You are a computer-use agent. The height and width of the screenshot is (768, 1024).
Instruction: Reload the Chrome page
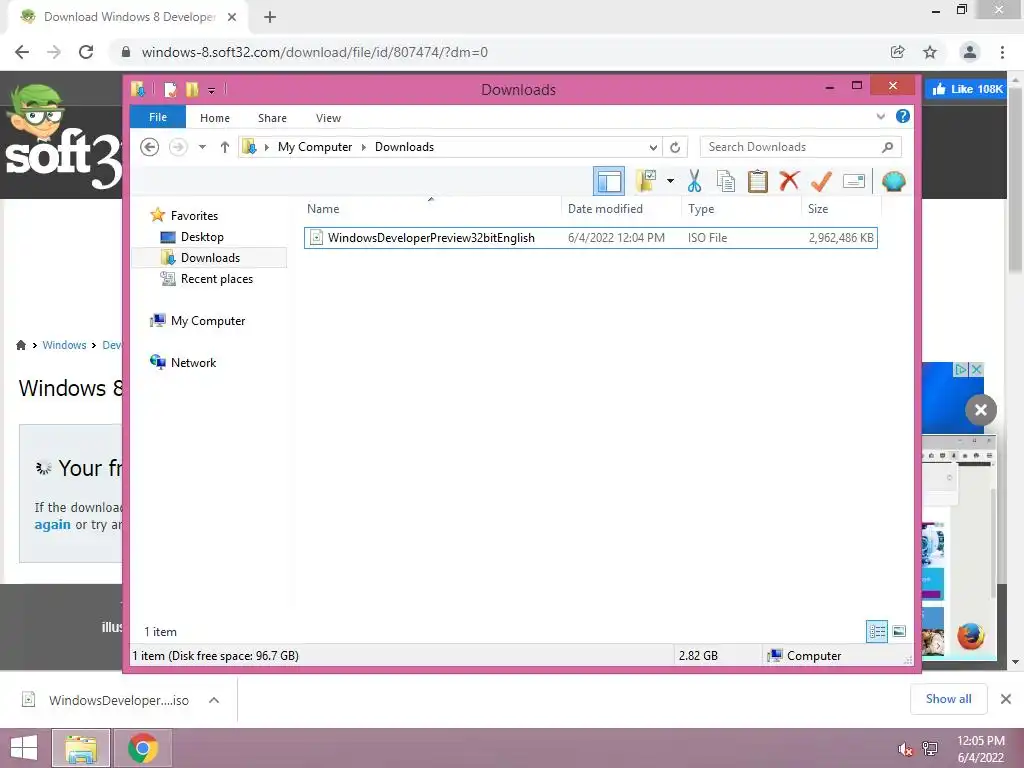click(x=86, y=52)
